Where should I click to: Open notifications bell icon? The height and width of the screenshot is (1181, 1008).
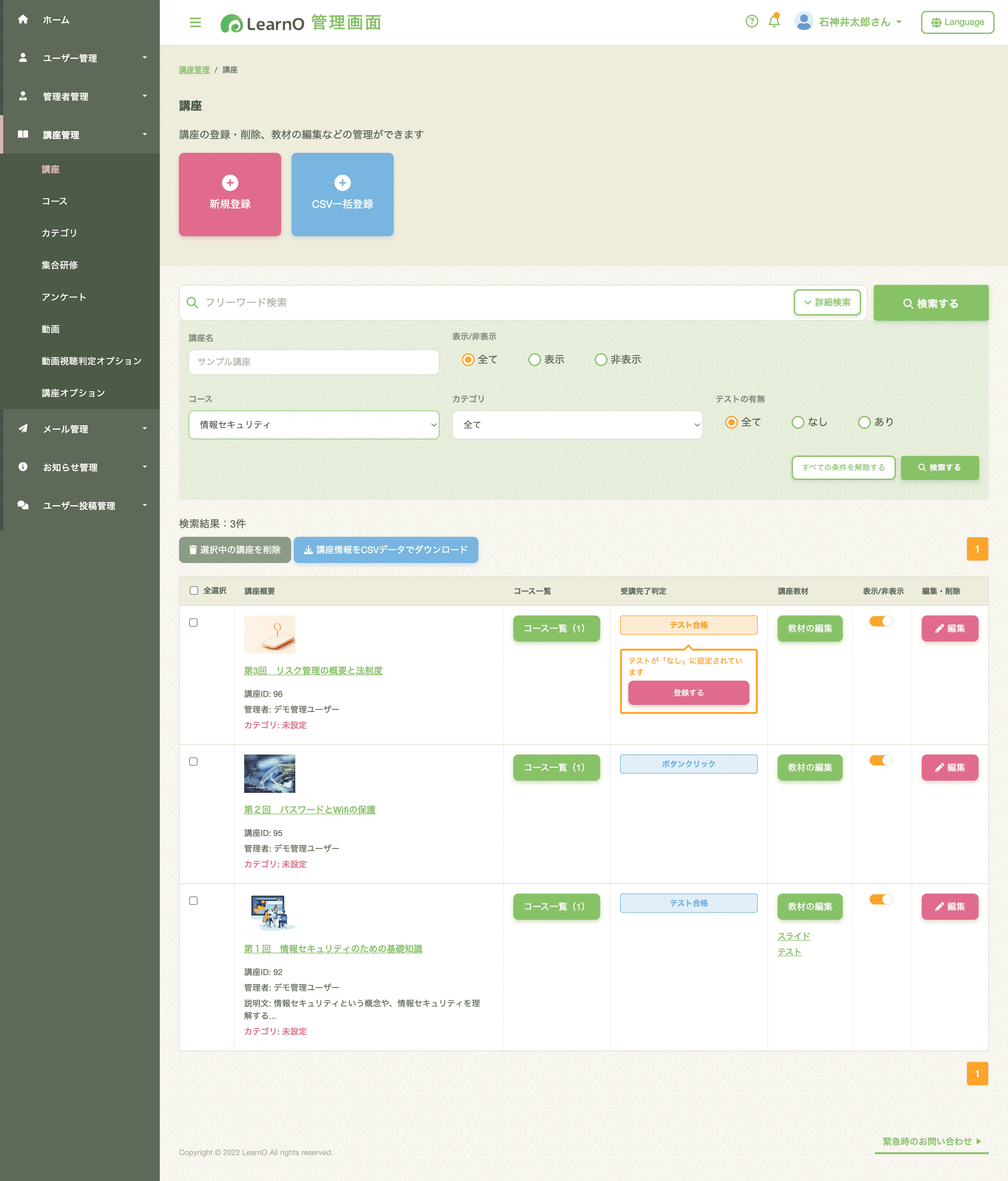[x=774, y=22]
